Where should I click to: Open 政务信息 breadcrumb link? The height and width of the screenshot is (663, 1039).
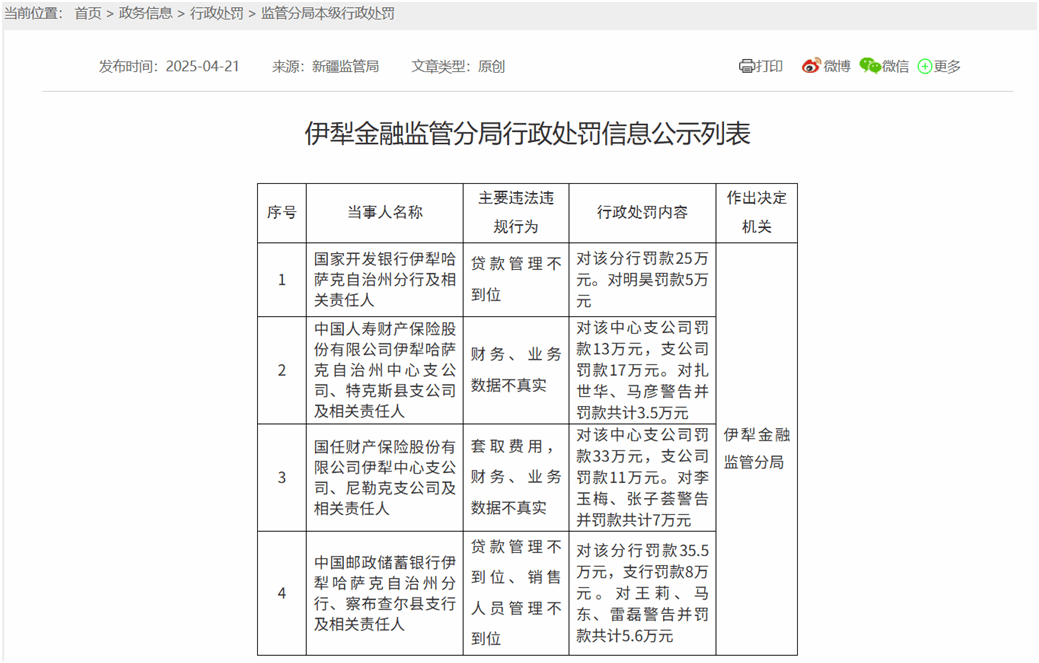(x=146, y=13)
